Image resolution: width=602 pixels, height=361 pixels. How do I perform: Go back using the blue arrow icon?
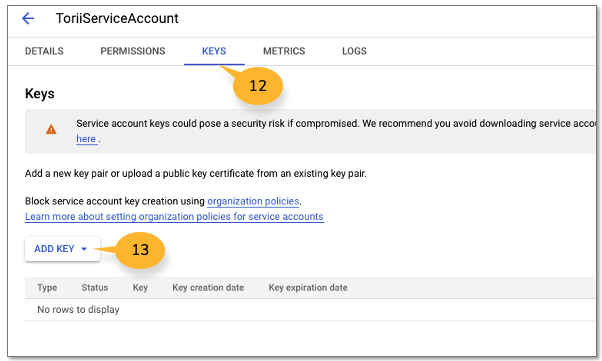(x=28, y=18)
